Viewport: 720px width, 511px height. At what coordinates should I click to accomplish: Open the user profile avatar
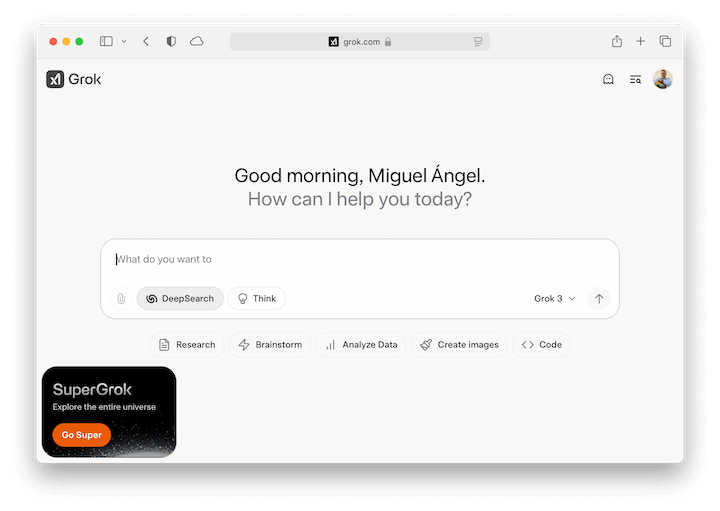tap(663, 79)
